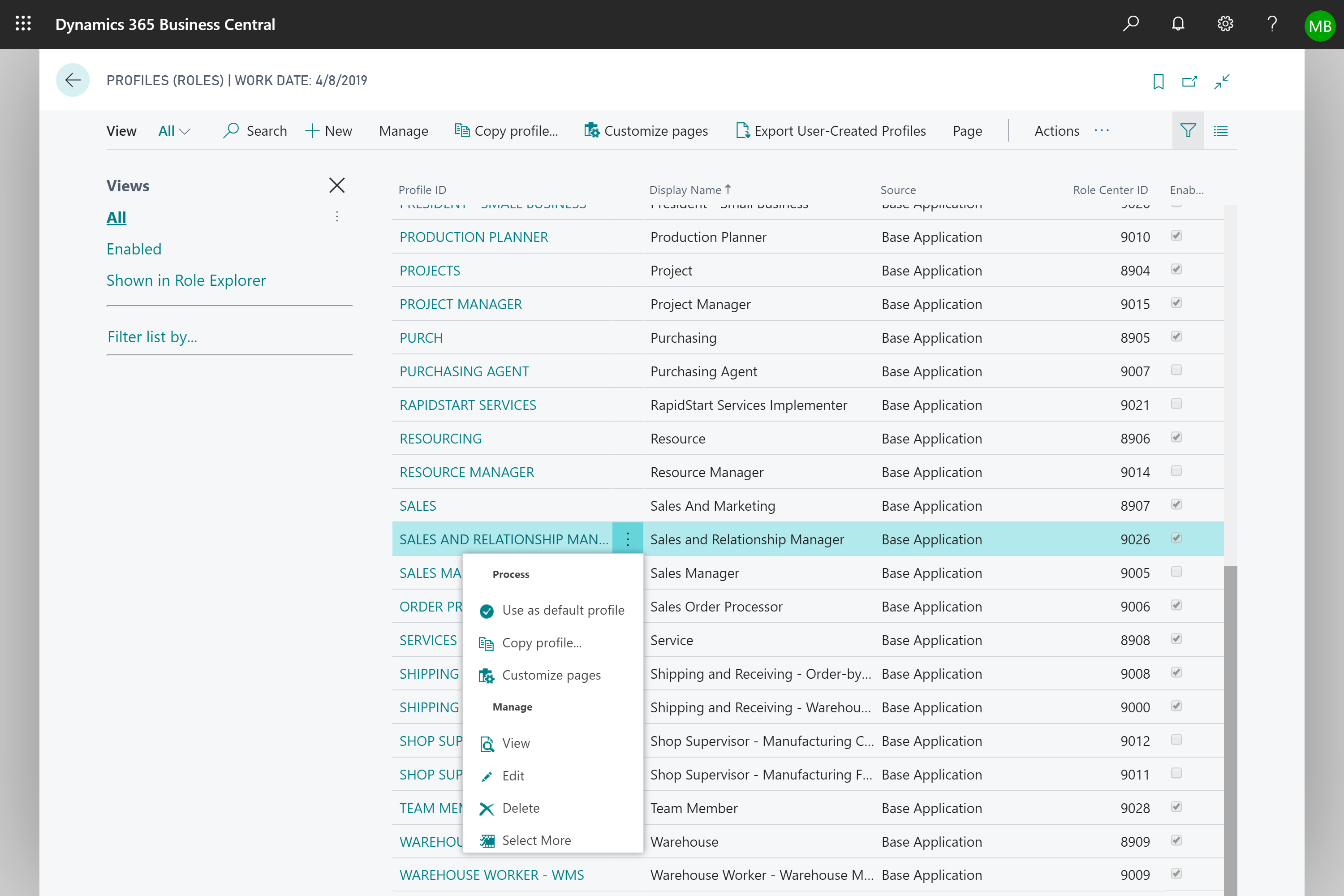The width and height of the screenshot is (1344, 896).
Task: Click the magnifier search icon in top bar
Action: [x=1130, y=24]
